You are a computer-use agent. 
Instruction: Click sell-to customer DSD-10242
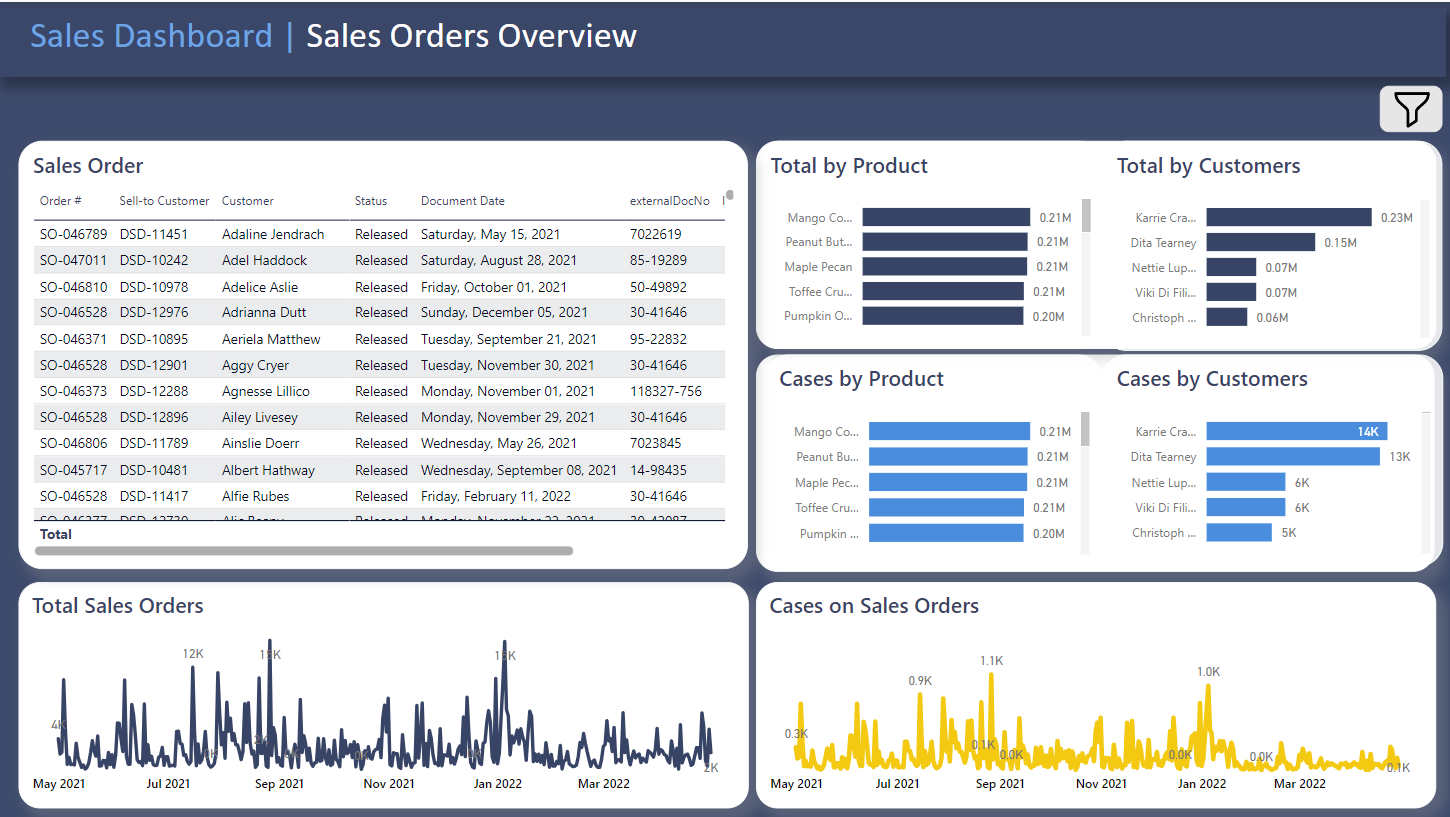(154, 260)
